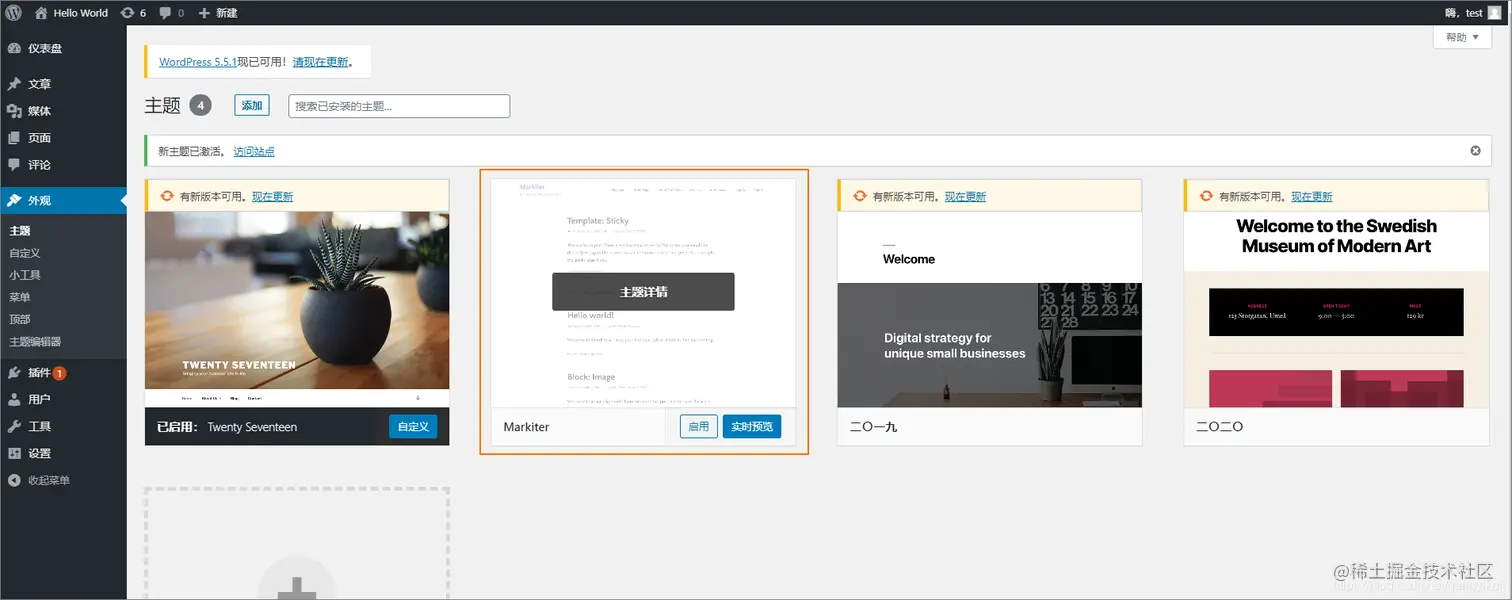Click 请现在更新 update now link
Viewport: 1512px width, 600px height.
click(320, 62)
